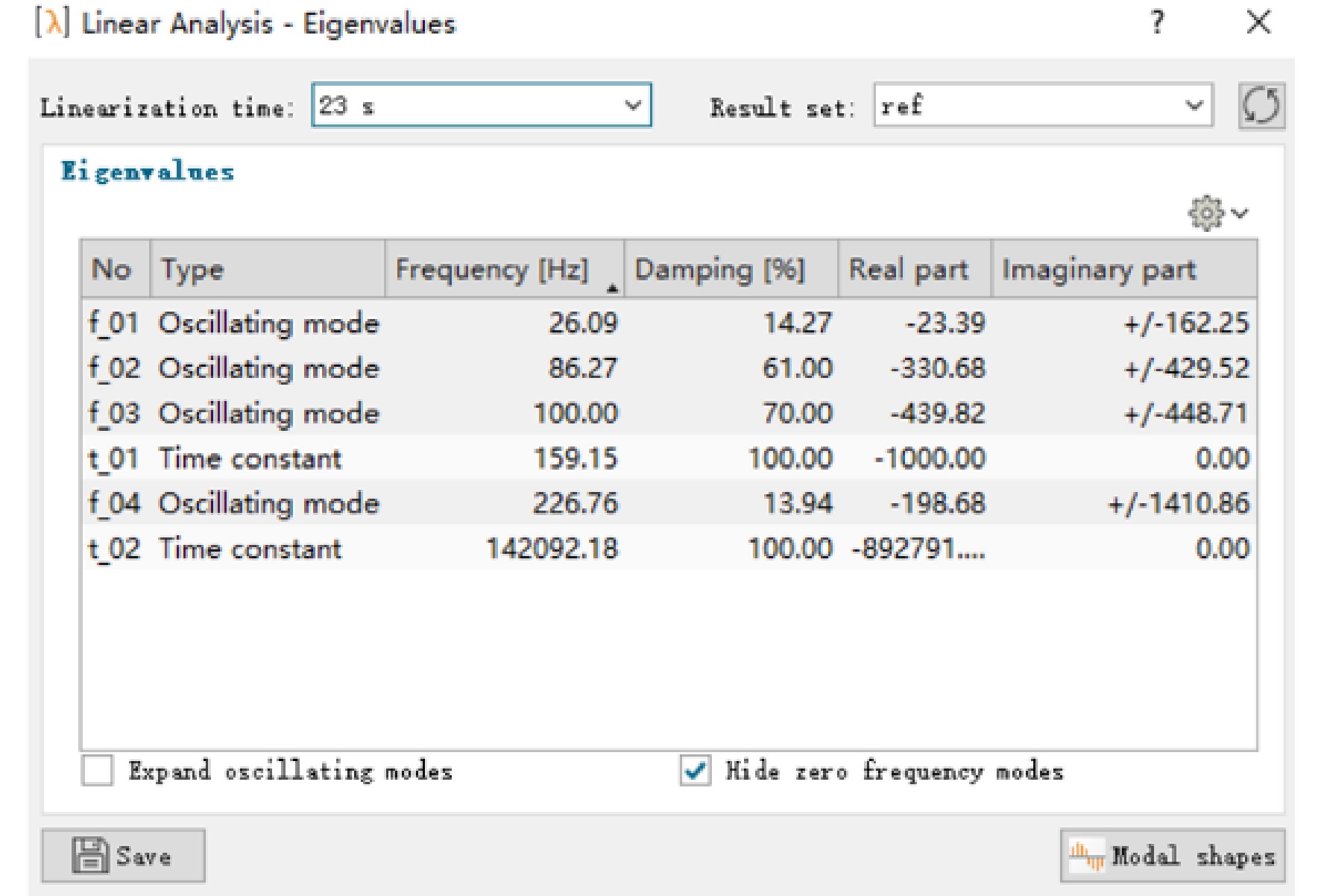
Task: Click imaginary part +/-429.52
Action: click(x=1186, y=367)
